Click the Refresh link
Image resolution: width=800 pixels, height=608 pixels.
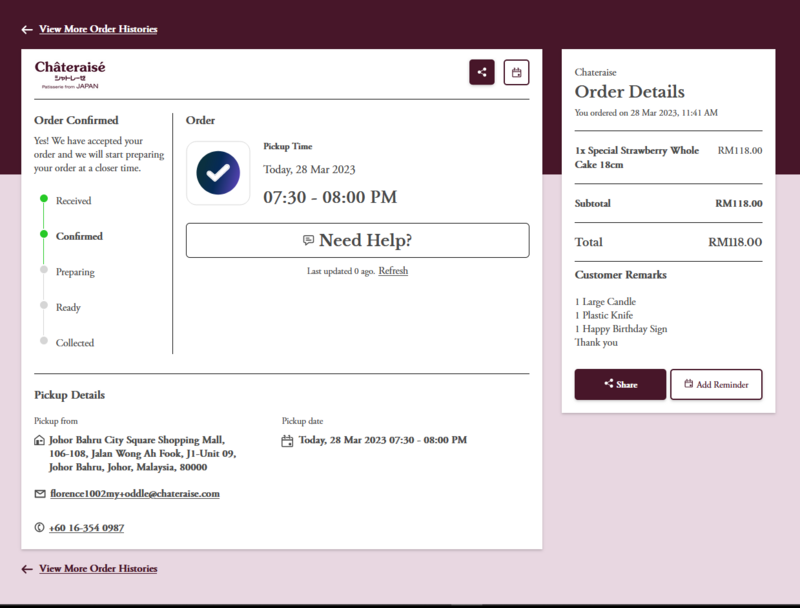[x=393, y=271]
